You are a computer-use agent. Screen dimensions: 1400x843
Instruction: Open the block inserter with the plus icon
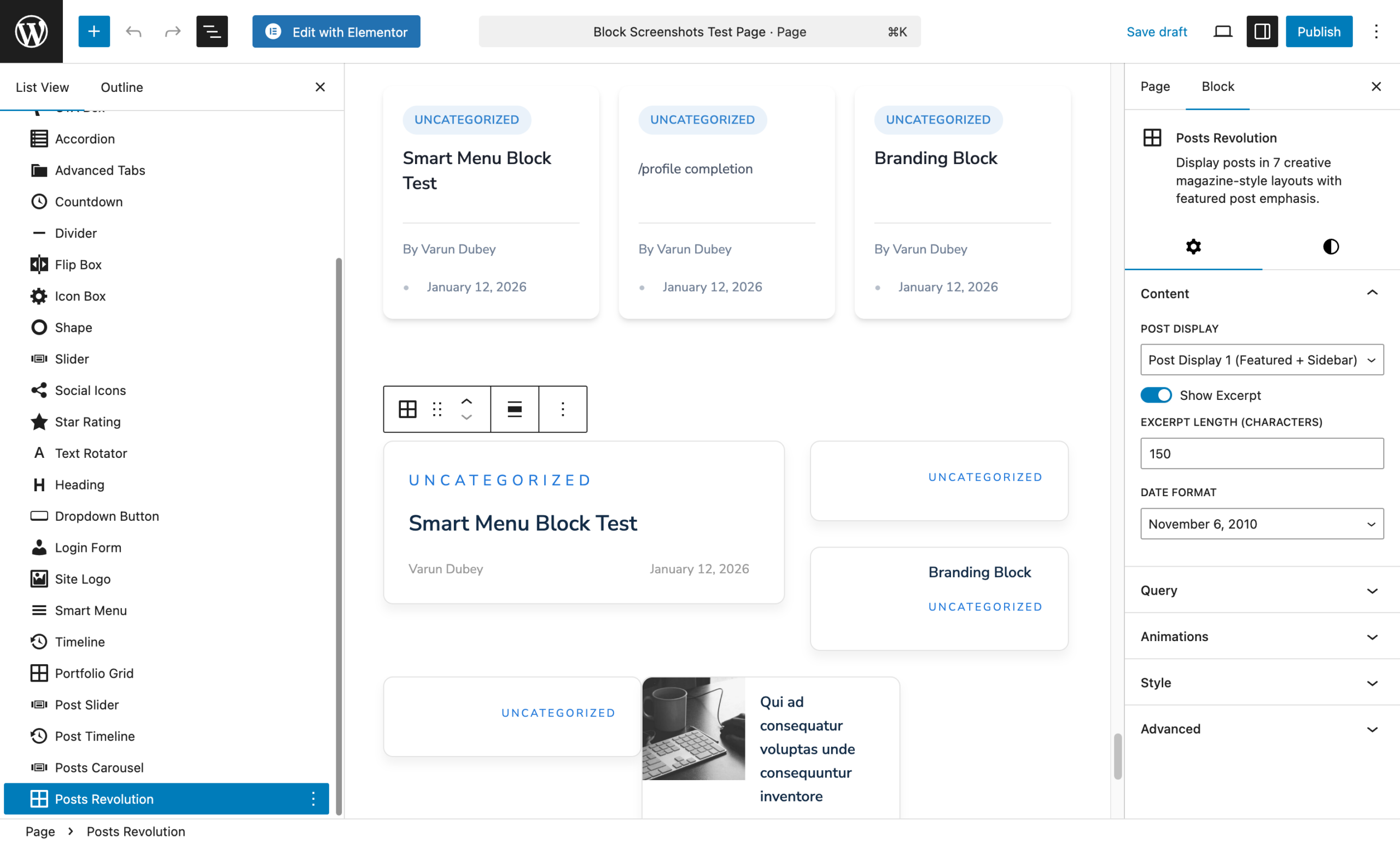94,31
